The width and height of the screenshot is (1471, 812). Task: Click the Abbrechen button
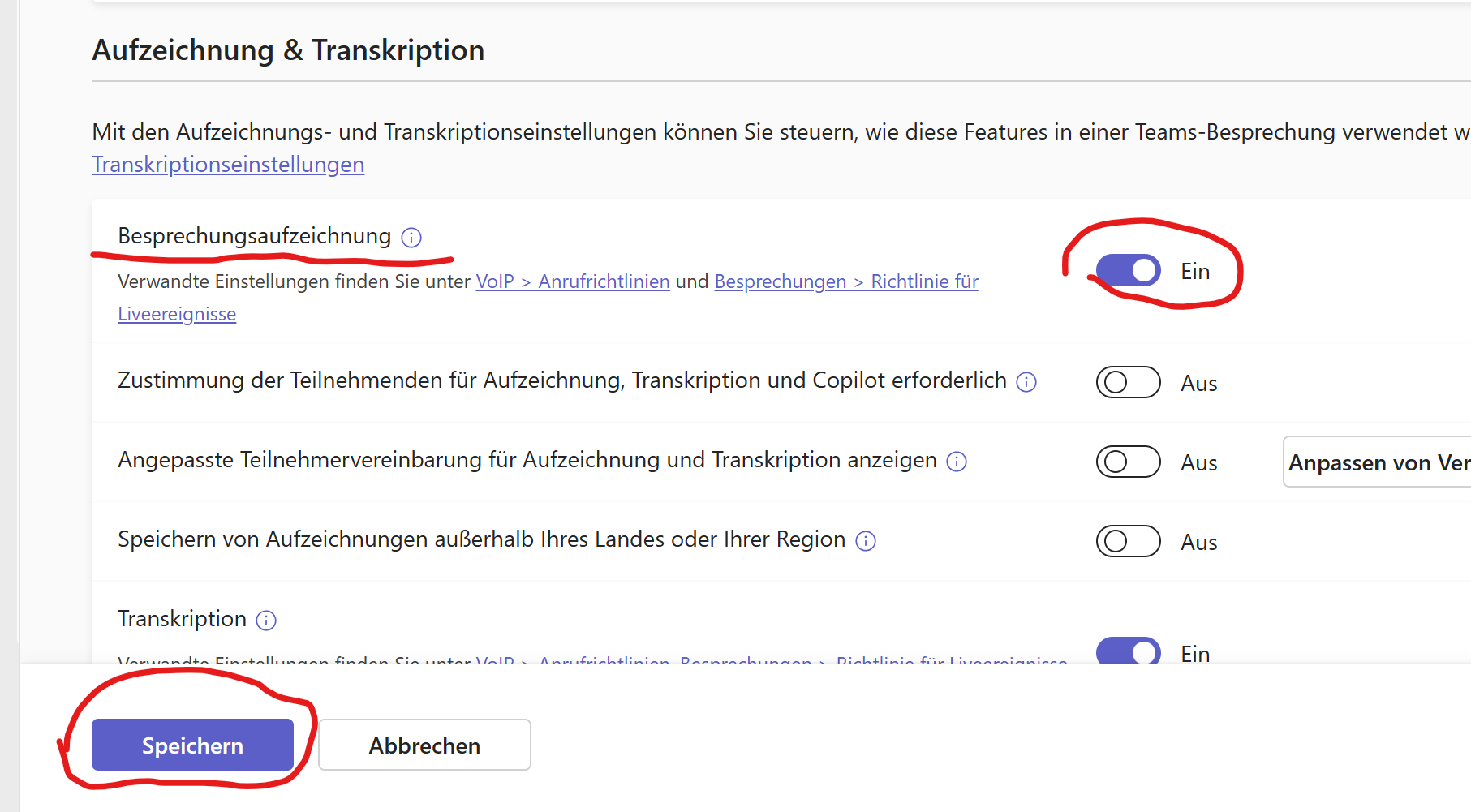424,745
